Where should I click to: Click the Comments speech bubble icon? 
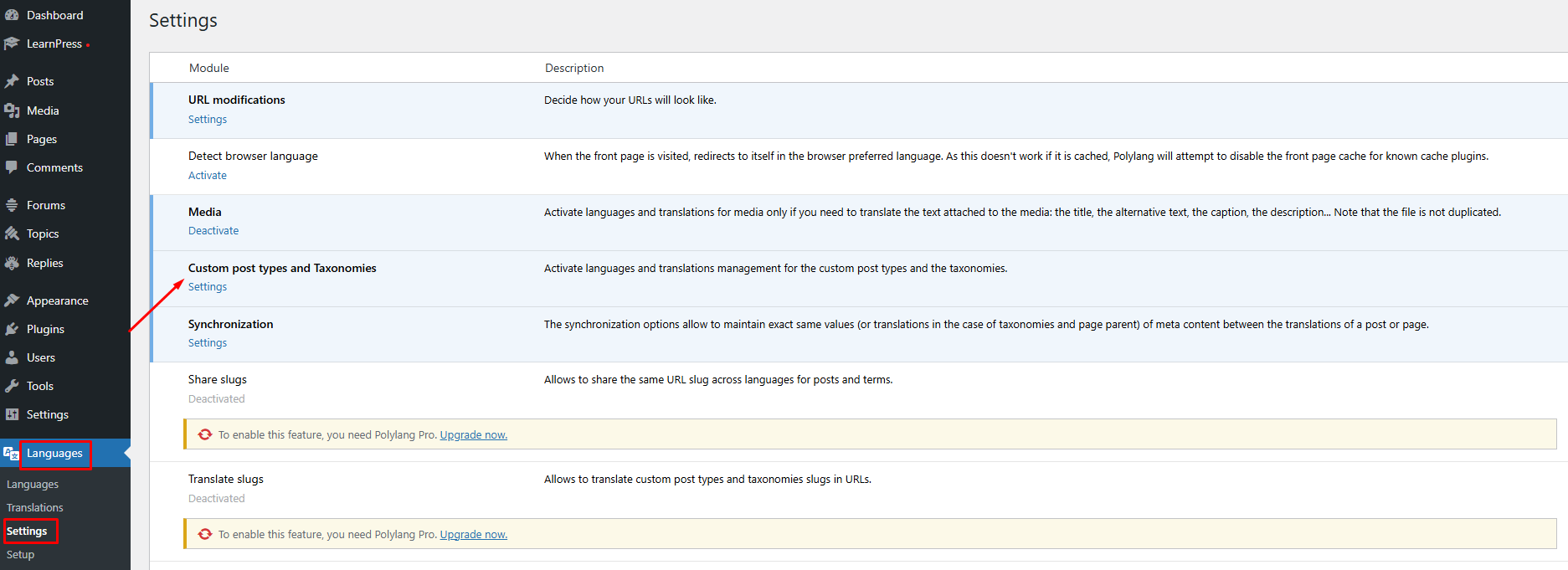[x=12, y=167]
